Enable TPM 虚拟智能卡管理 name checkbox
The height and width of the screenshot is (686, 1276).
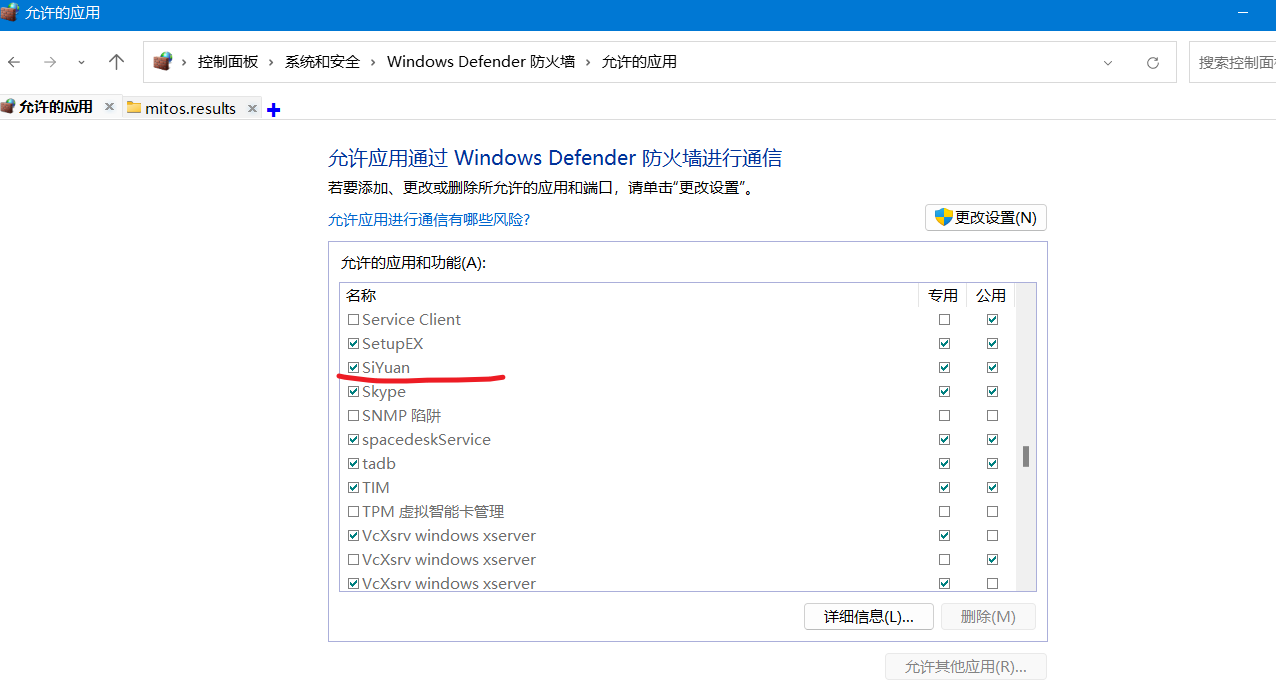tap(353, 512)
